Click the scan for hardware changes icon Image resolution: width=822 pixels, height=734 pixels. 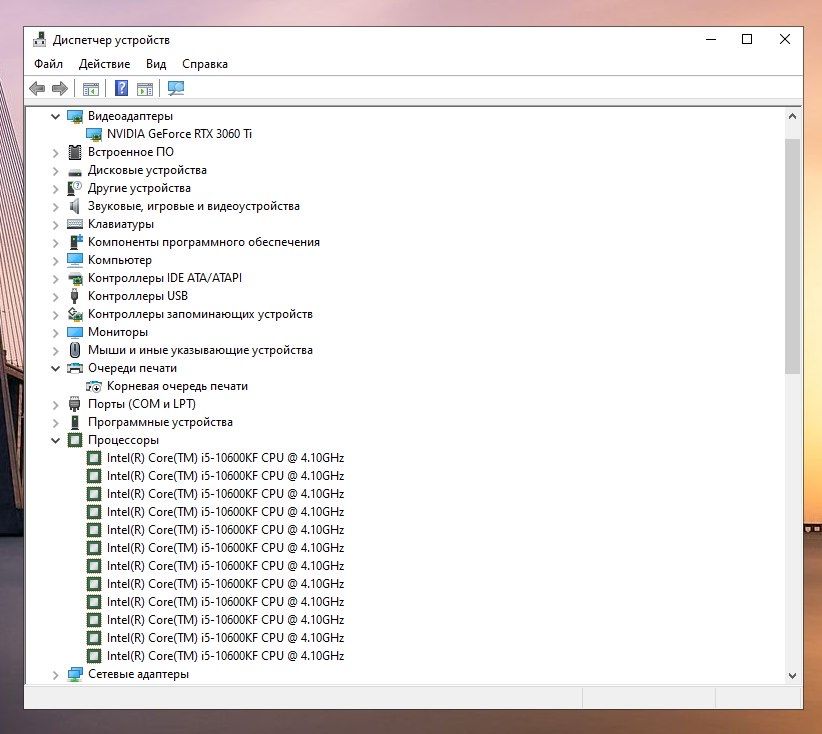[176, 88]
